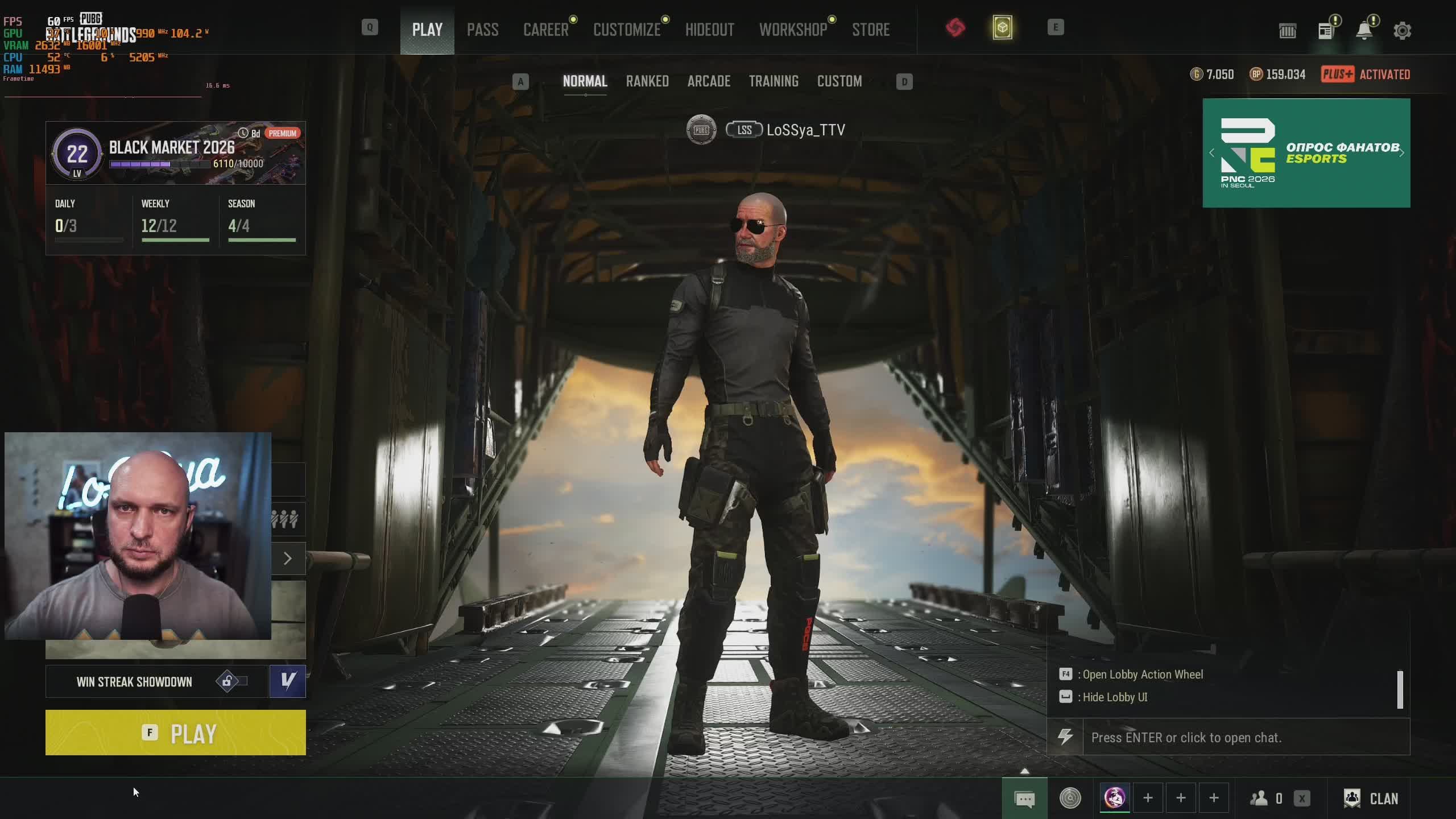Open the settings gear menu
This screenshot has width=1456, height=819.
(x=1402, y=31)
